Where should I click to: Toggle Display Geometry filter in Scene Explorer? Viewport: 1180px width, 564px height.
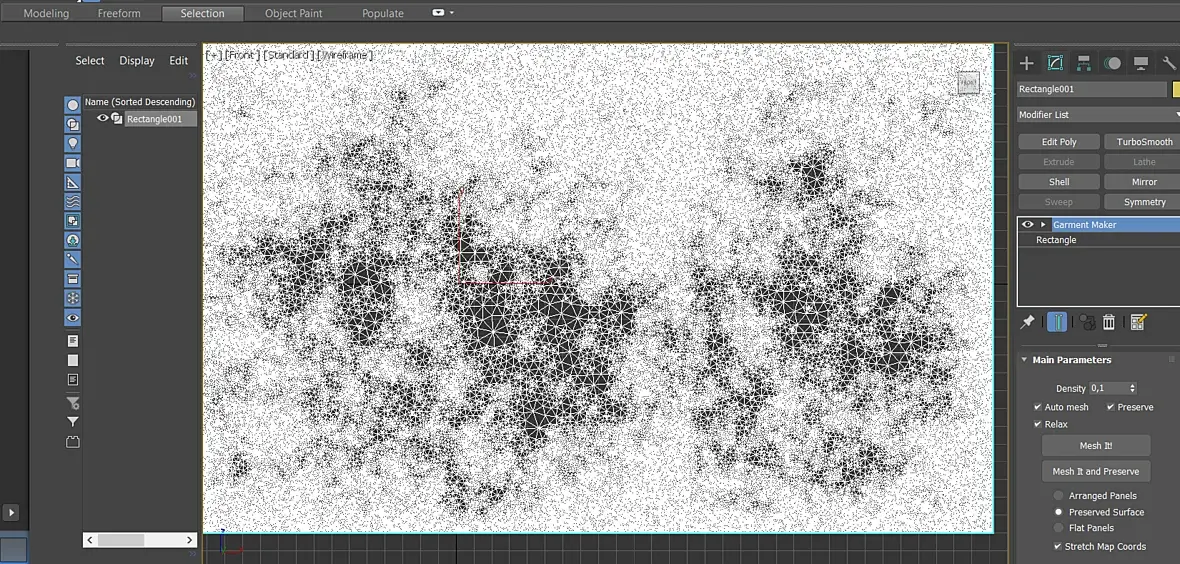click(73, 105)
